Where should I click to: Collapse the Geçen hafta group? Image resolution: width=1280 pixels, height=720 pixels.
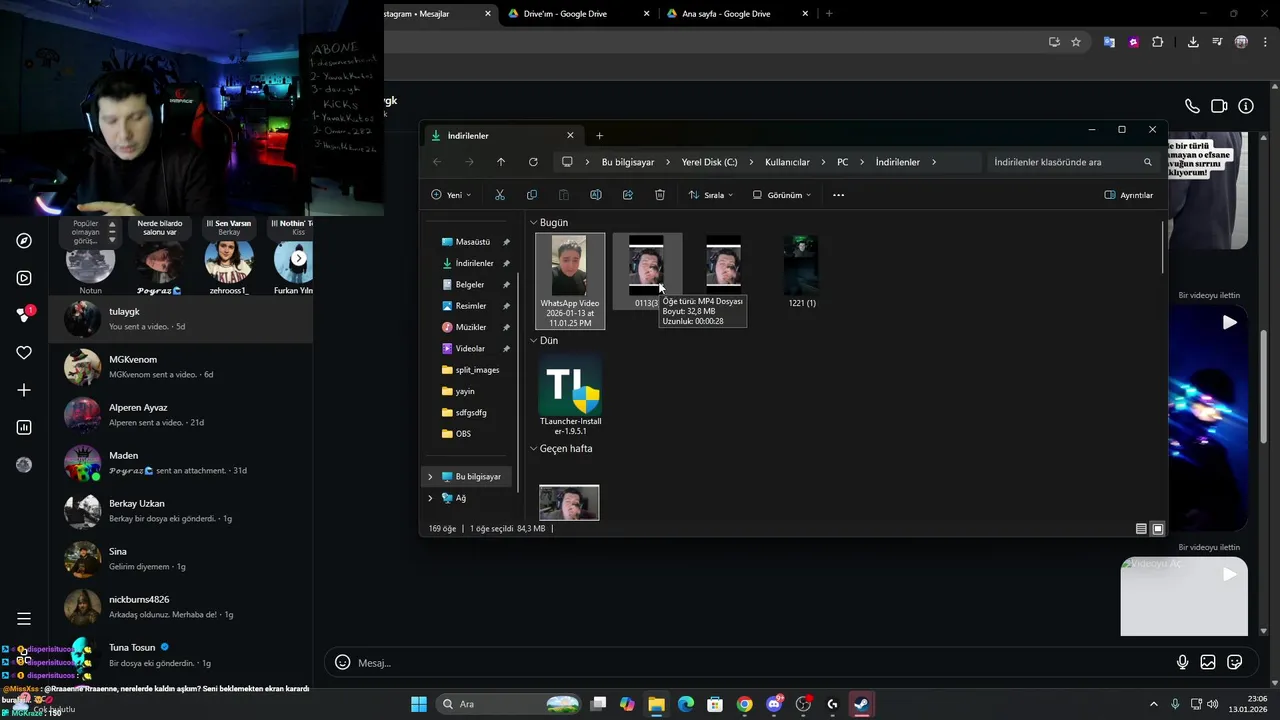coord(534,449)
